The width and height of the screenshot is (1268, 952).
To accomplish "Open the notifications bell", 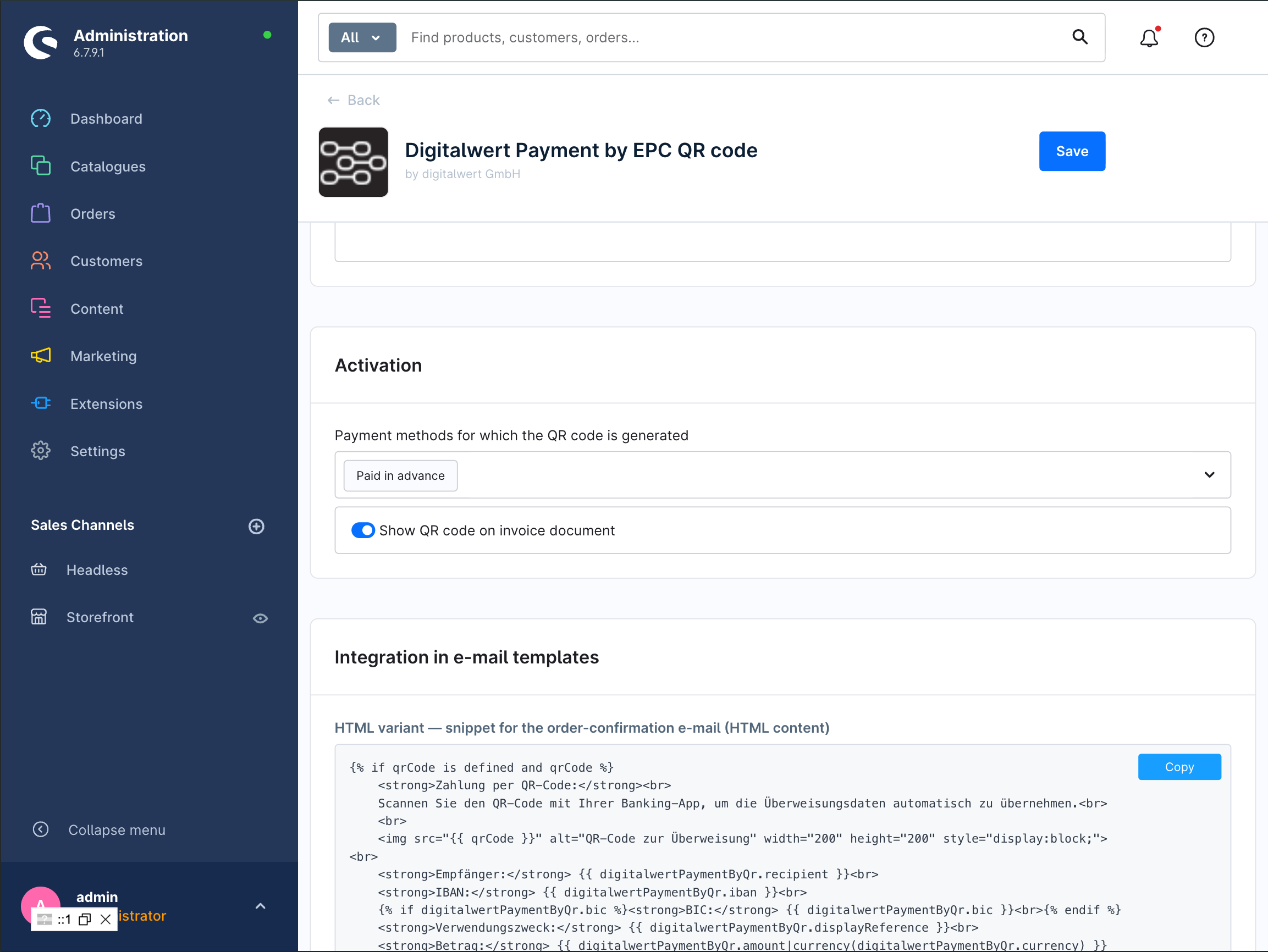I will (x=1149, y=38).
